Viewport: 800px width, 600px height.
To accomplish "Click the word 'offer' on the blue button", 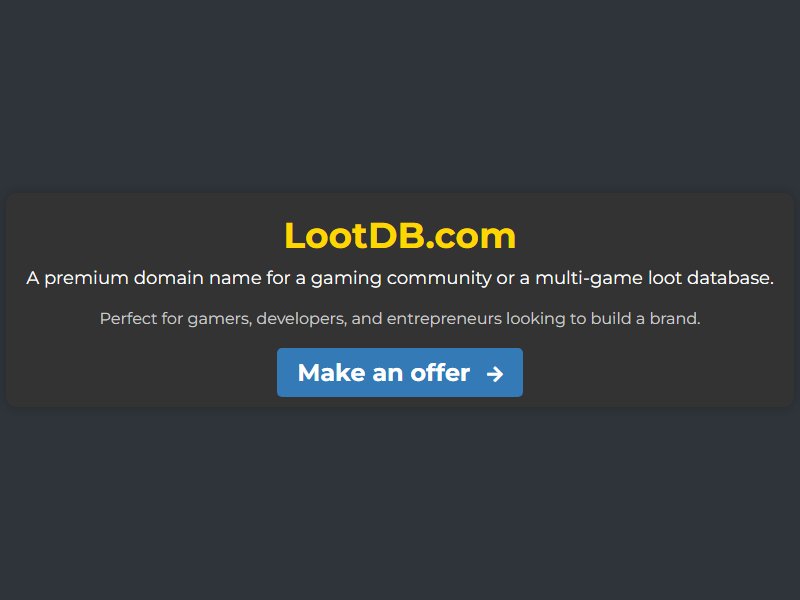I will coord(440,373).
